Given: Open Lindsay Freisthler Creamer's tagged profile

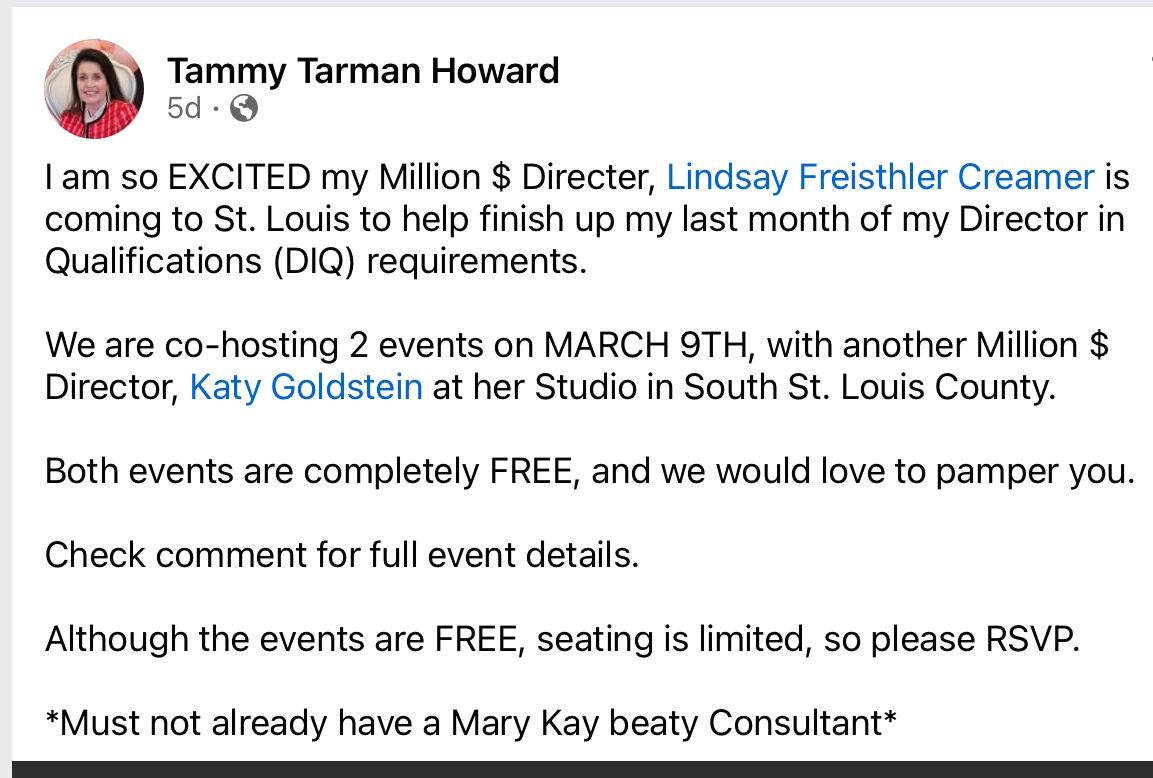Looking at the screenshot, I should (x=880, y=177).
